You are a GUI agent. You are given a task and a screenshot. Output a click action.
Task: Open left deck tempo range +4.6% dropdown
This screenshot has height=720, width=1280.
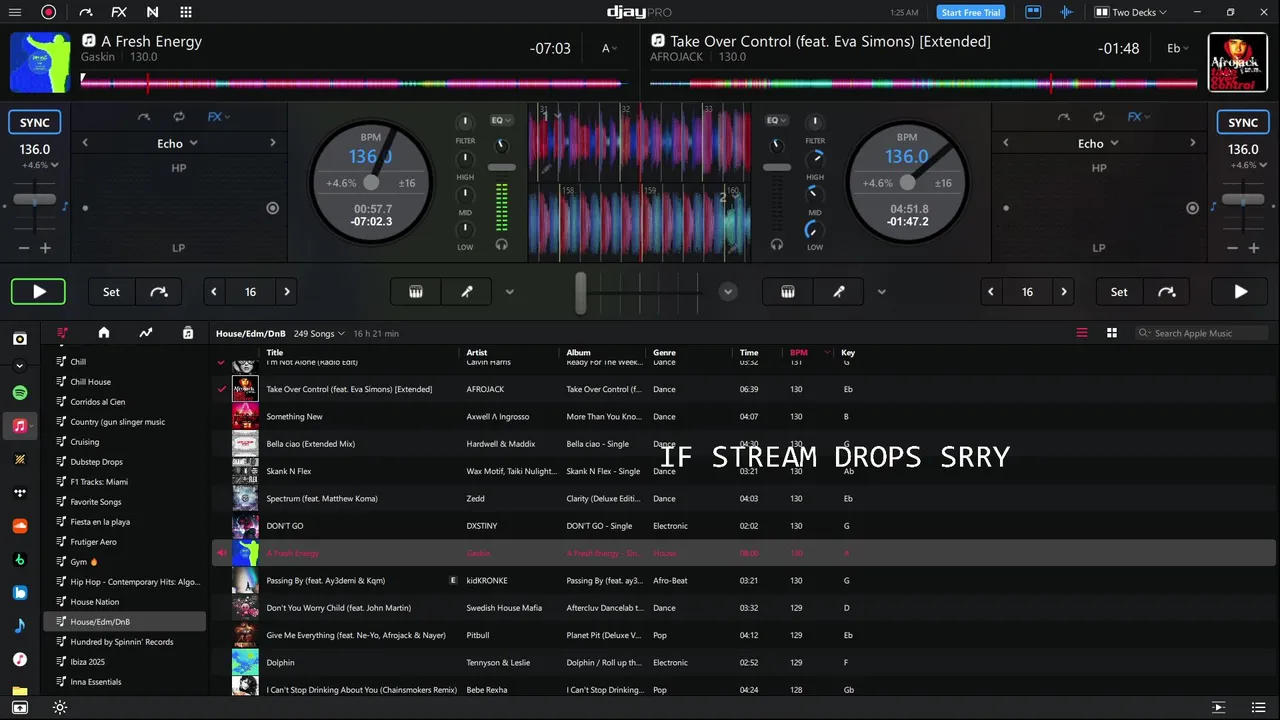41,165
